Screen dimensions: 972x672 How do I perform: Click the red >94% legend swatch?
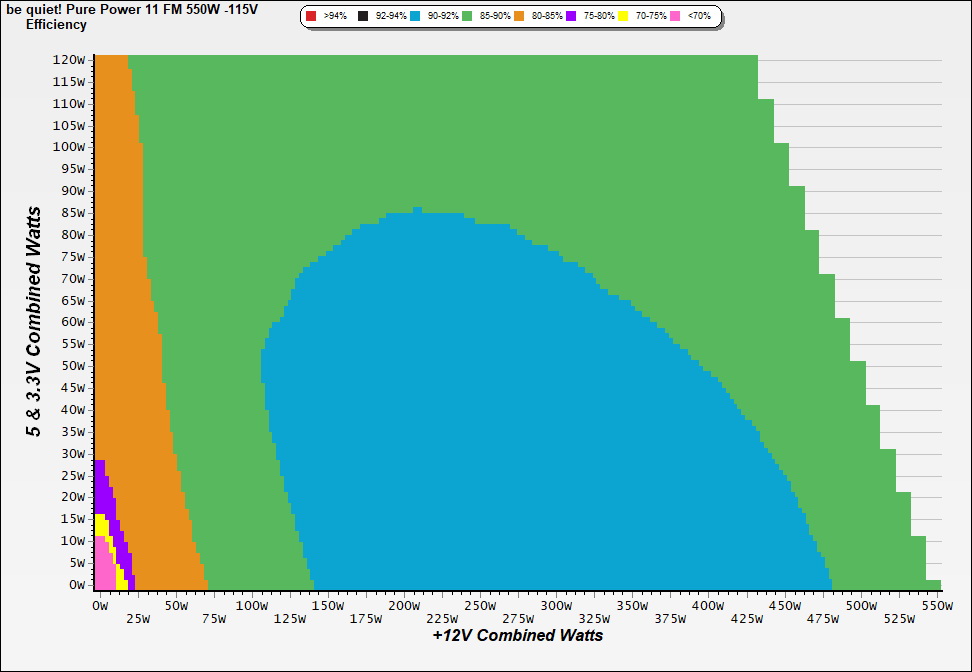tap(311, 17)
